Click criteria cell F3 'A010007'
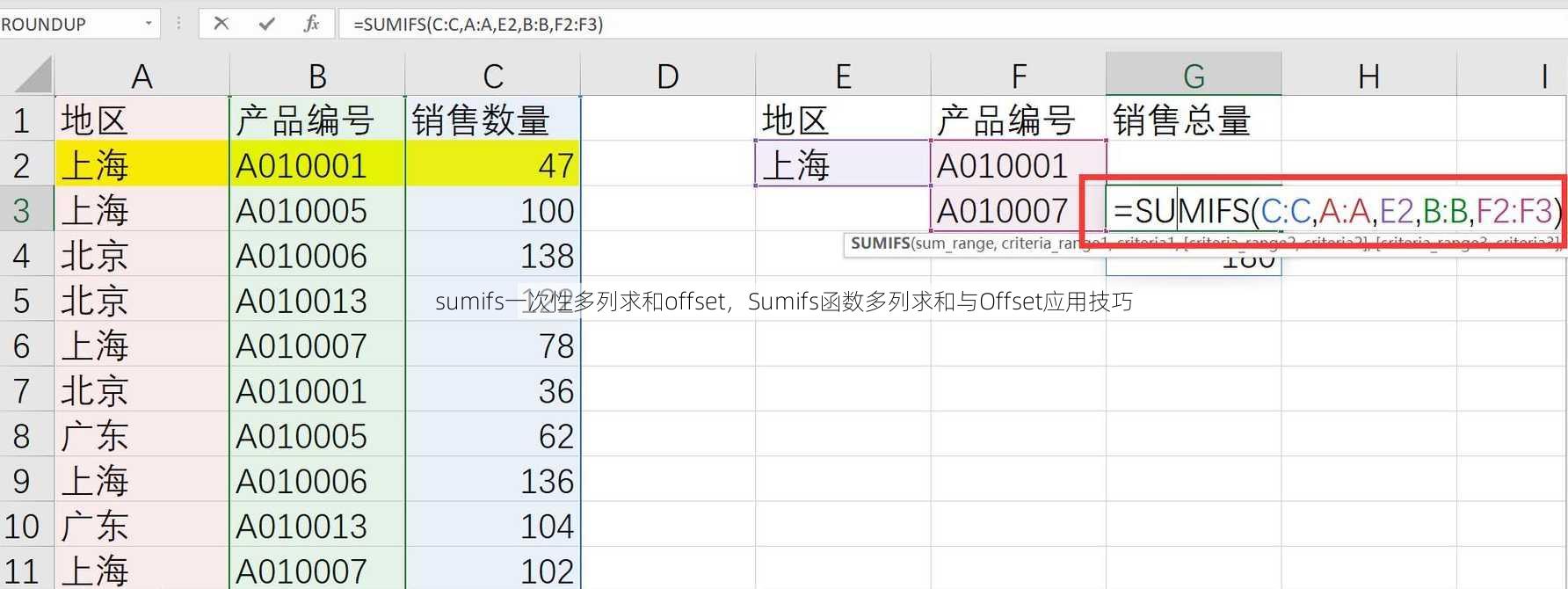Viewport: 1568px width, 589px height. (x=1019, y=210)
